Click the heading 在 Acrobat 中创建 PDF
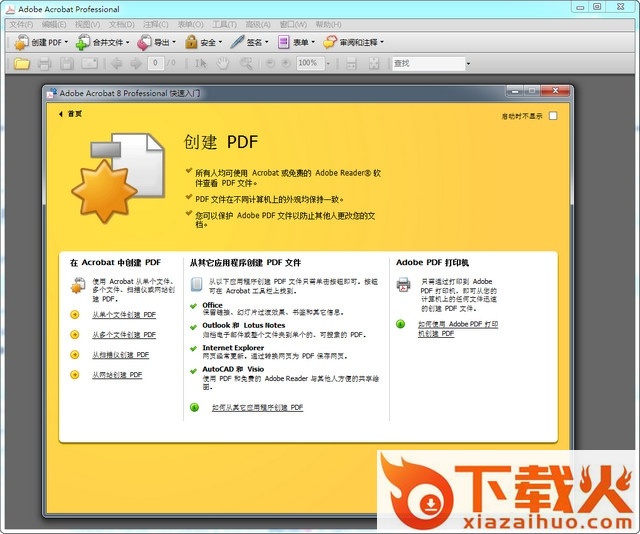640x534 pixels. pyautogui.click(x=116, y=263)
